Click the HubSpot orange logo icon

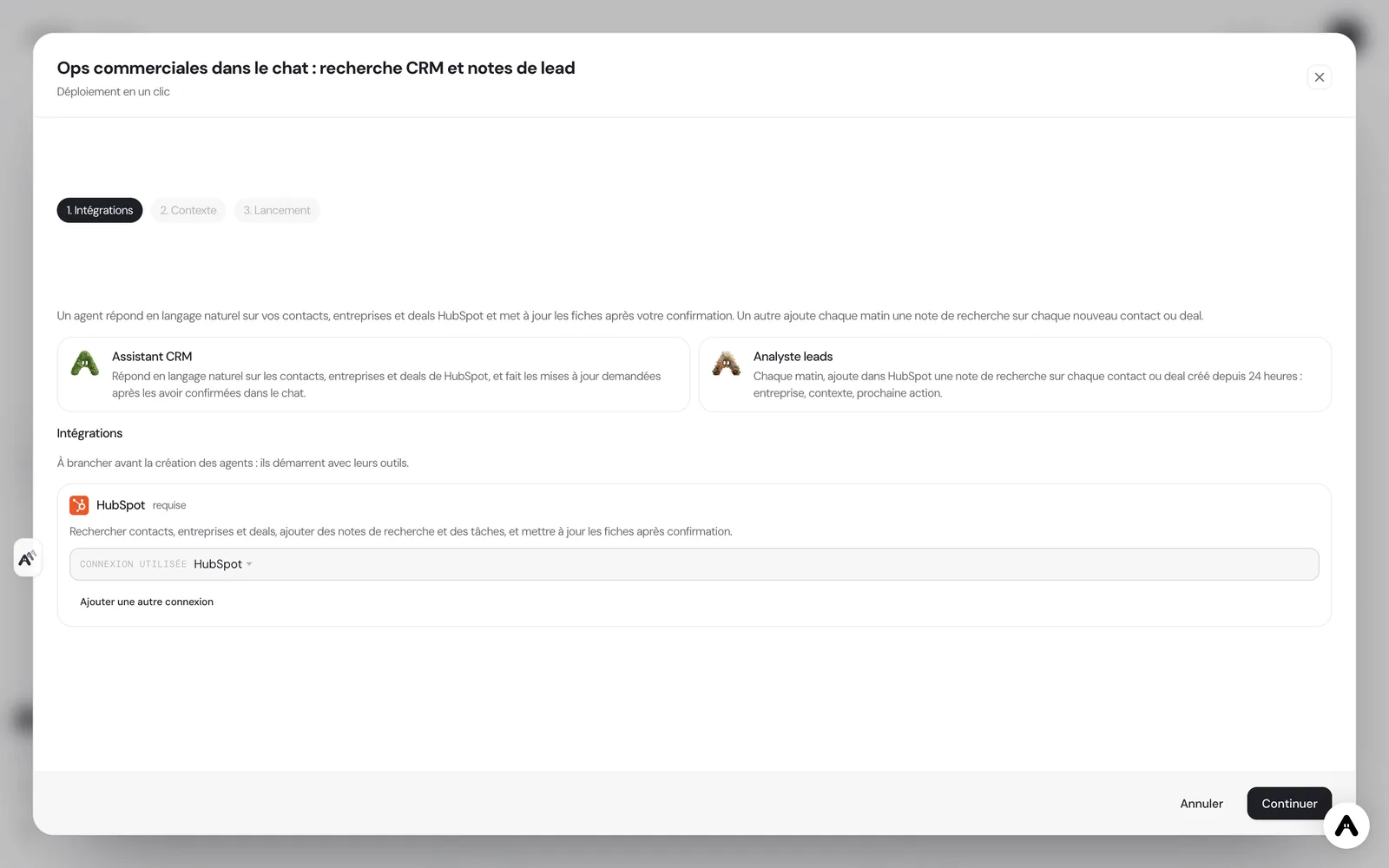tap(79, 505)
